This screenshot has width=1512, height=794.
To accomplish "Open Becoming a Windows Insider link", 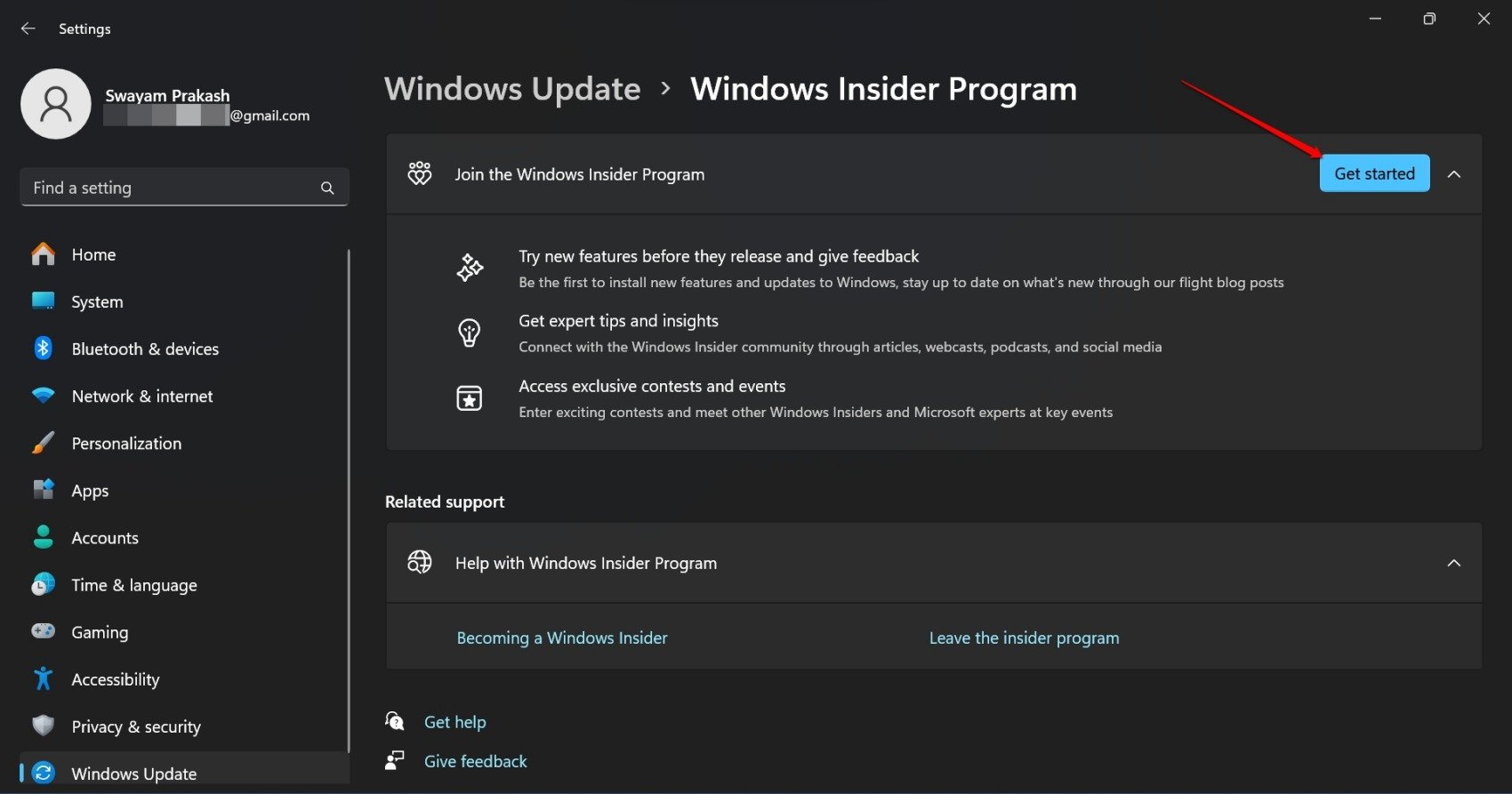I will 561,638.
